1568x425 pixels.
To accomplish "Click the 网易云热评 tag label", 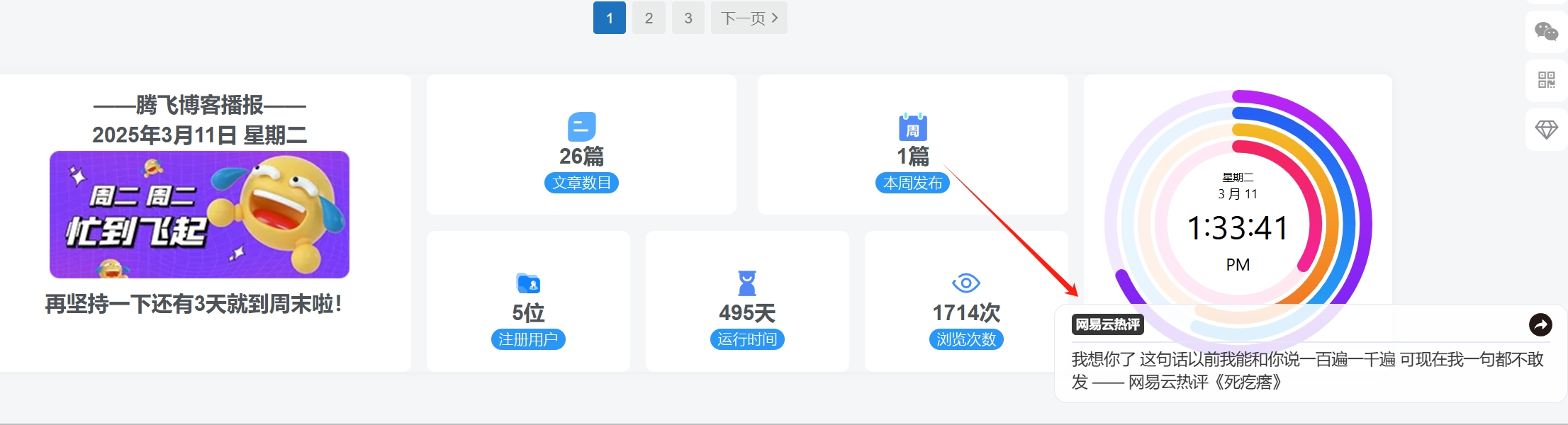I will pyautogui.click(x=1107, y=324).
